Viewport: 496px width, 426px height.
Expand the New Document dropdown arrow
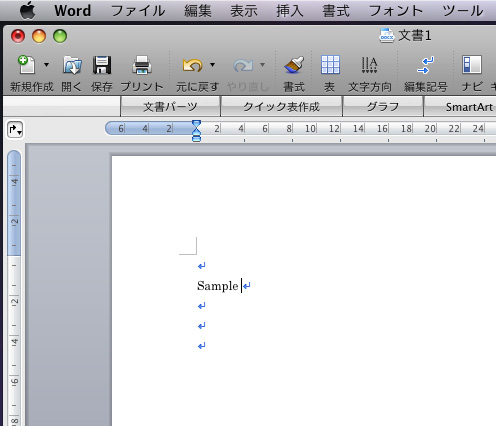46,65
